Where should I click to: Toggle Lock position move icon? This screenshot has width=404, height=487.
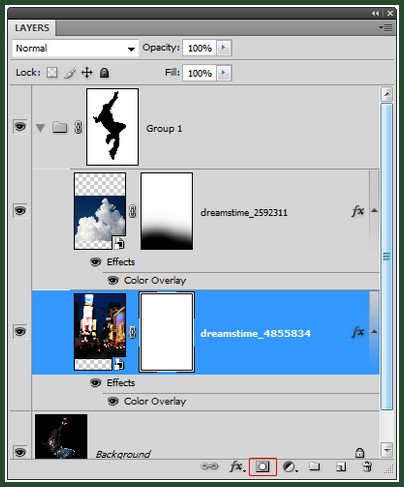point(87,72)
